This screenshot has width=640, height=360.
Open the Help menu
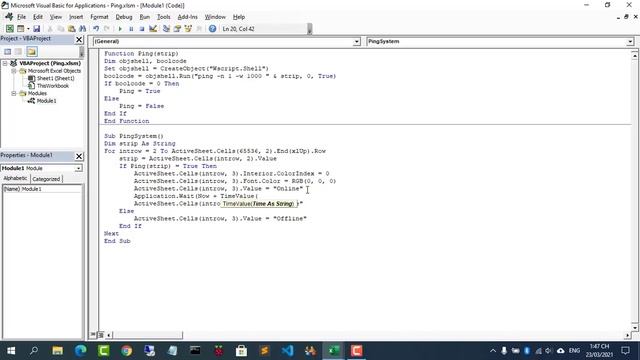[x=239, y=17]
